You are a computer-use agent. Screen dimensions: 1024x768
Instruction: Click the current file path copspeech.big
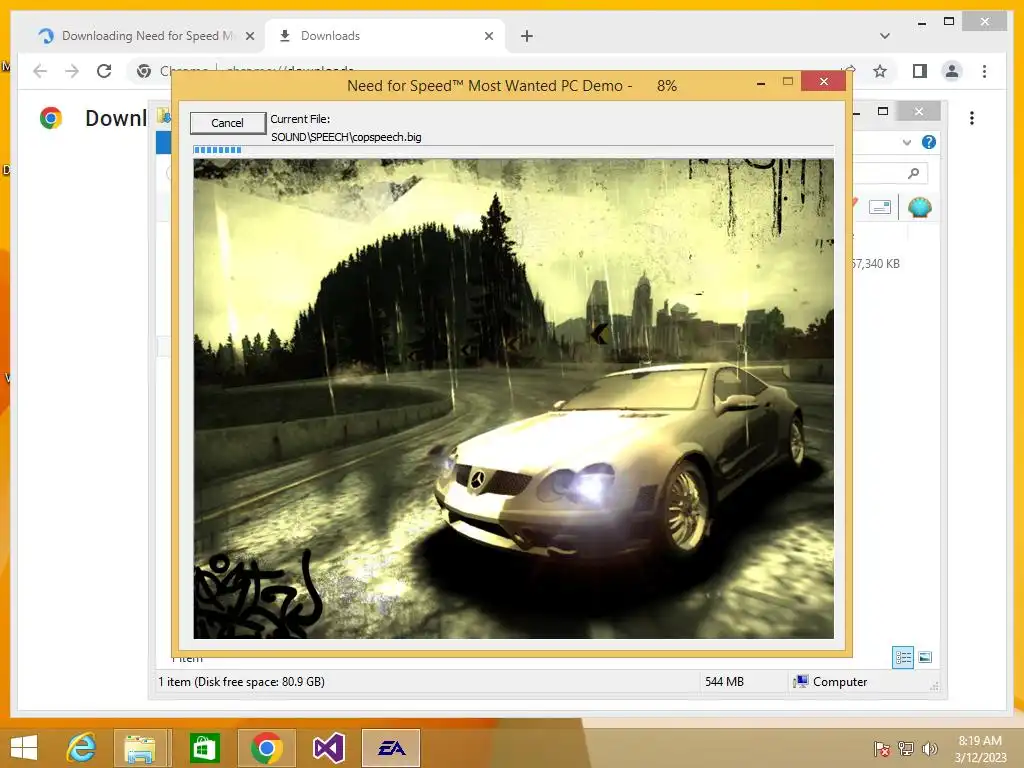point(346,137)
